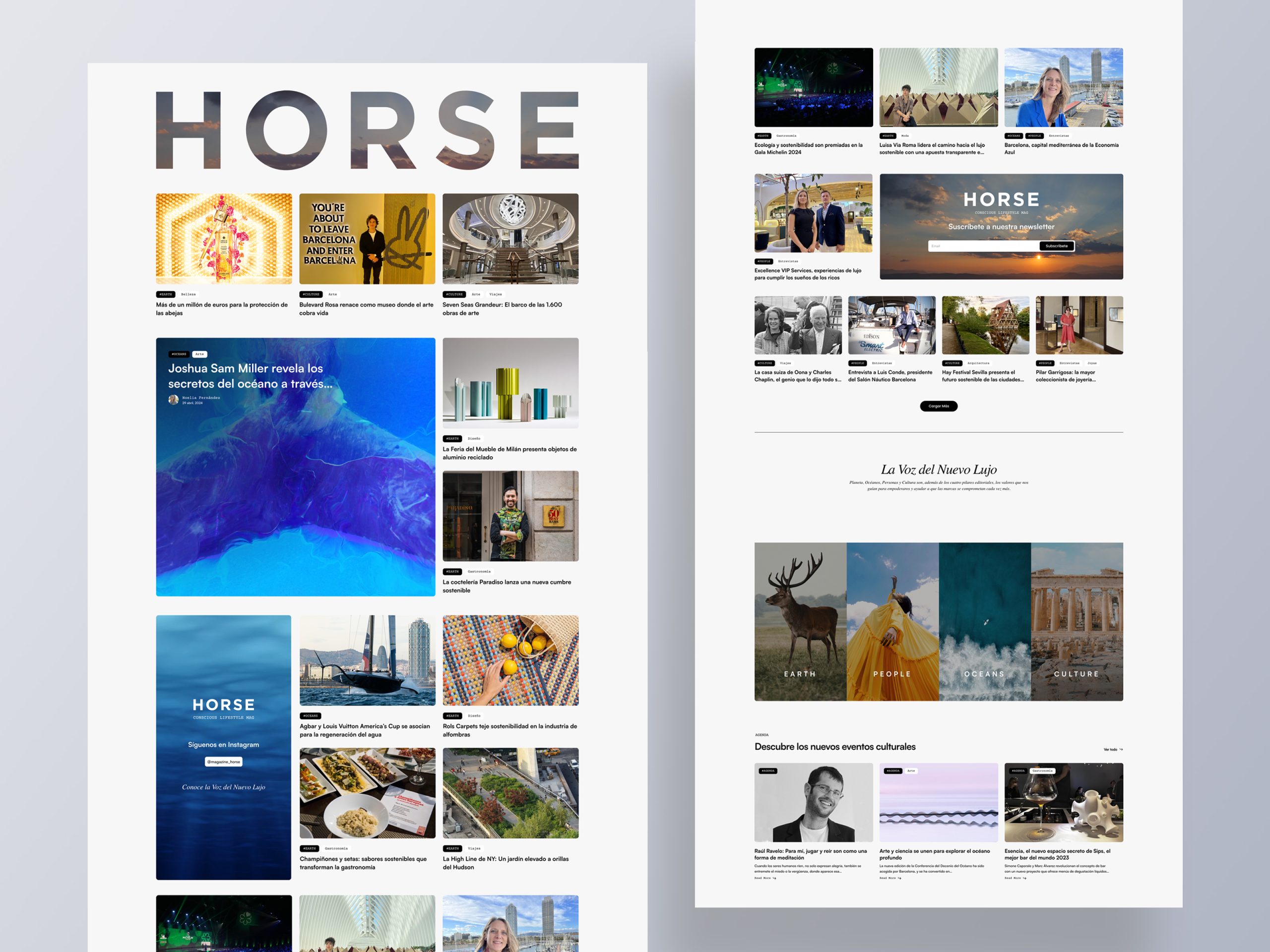
Task: Click the #OCEANS tag on the featured article
Action: [x=179, y=354]
